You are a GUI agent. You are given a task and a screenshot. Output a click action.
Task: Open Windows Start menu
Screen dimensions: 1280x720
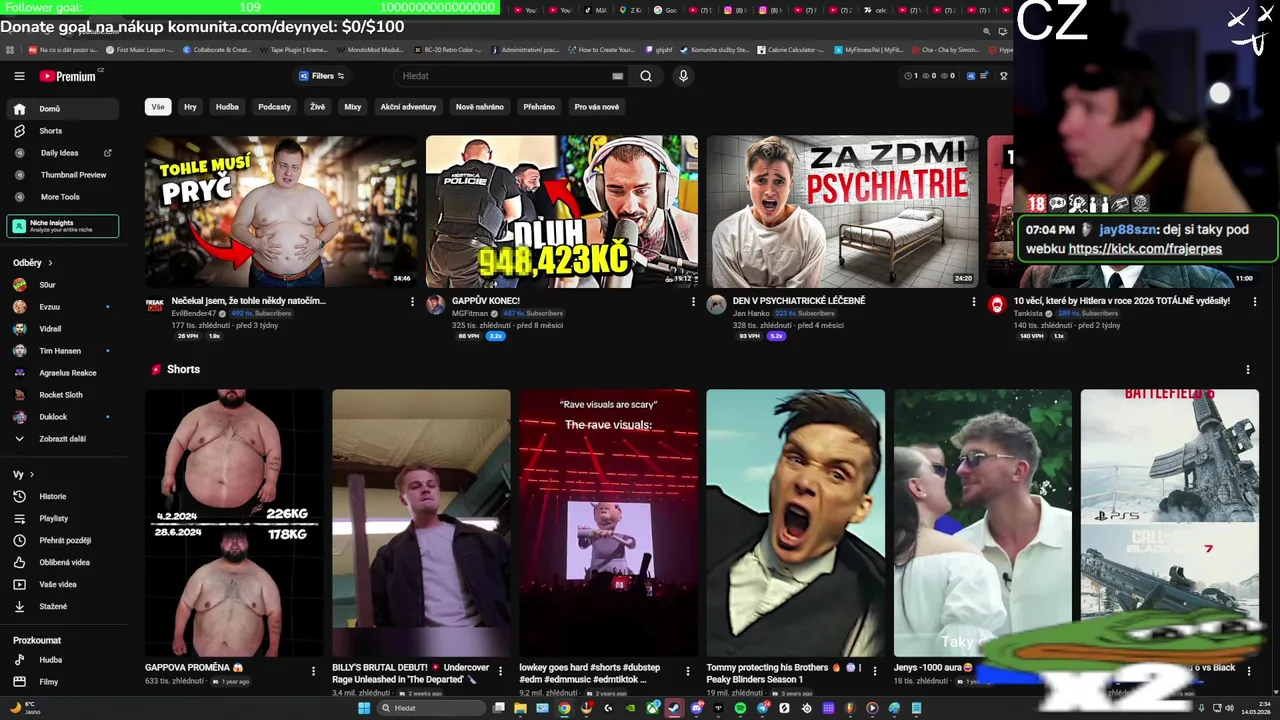point(364,708)
